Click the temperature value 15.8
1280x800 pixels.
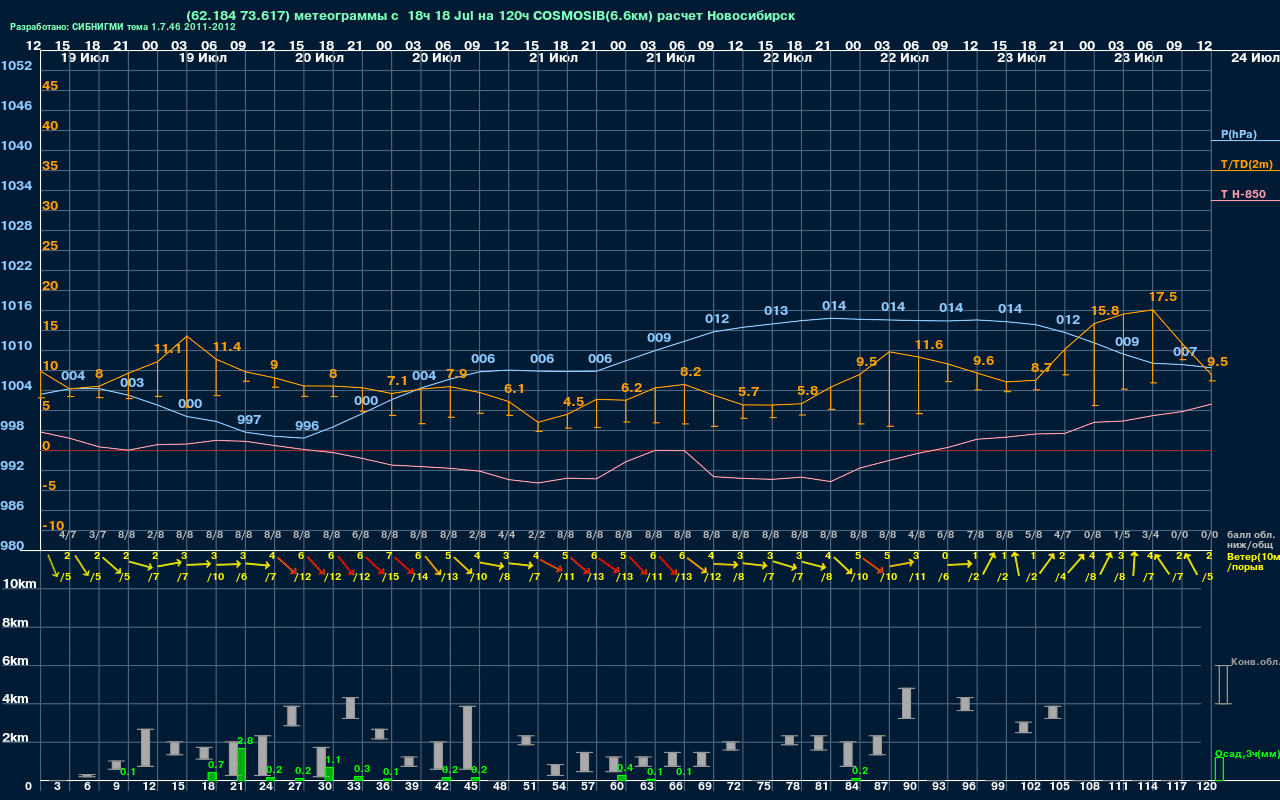pyautogui.click(x=1105, y=311)
